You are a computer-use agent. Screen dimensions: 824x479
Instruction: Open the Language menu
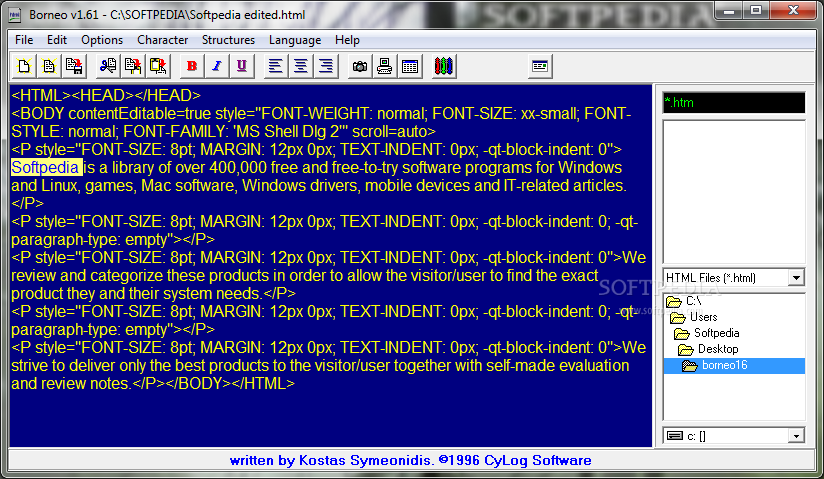[x=295, y=40]
